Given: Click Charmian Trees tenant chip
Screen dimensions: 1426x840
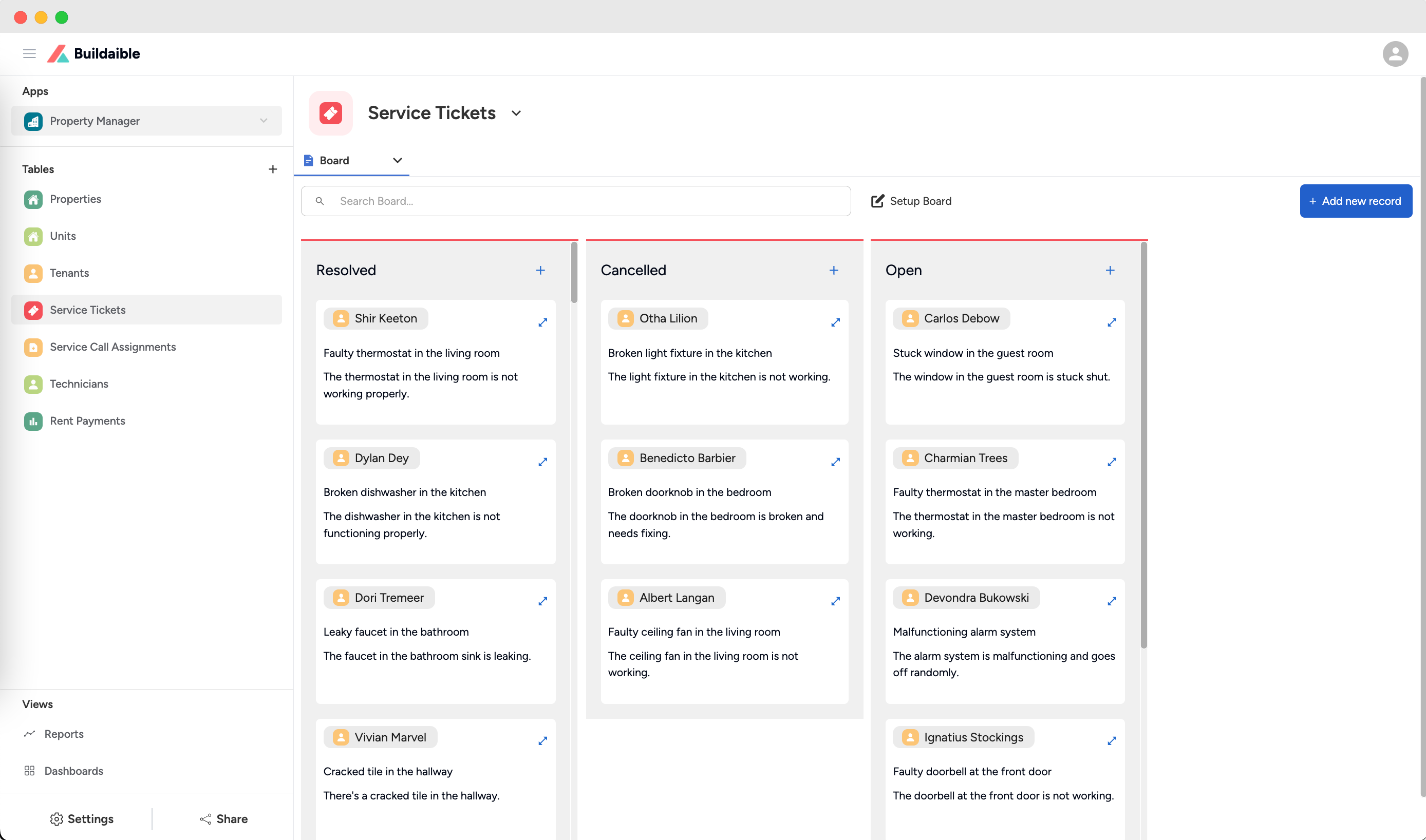Looking at the screenshot, I should click(955, 458).
